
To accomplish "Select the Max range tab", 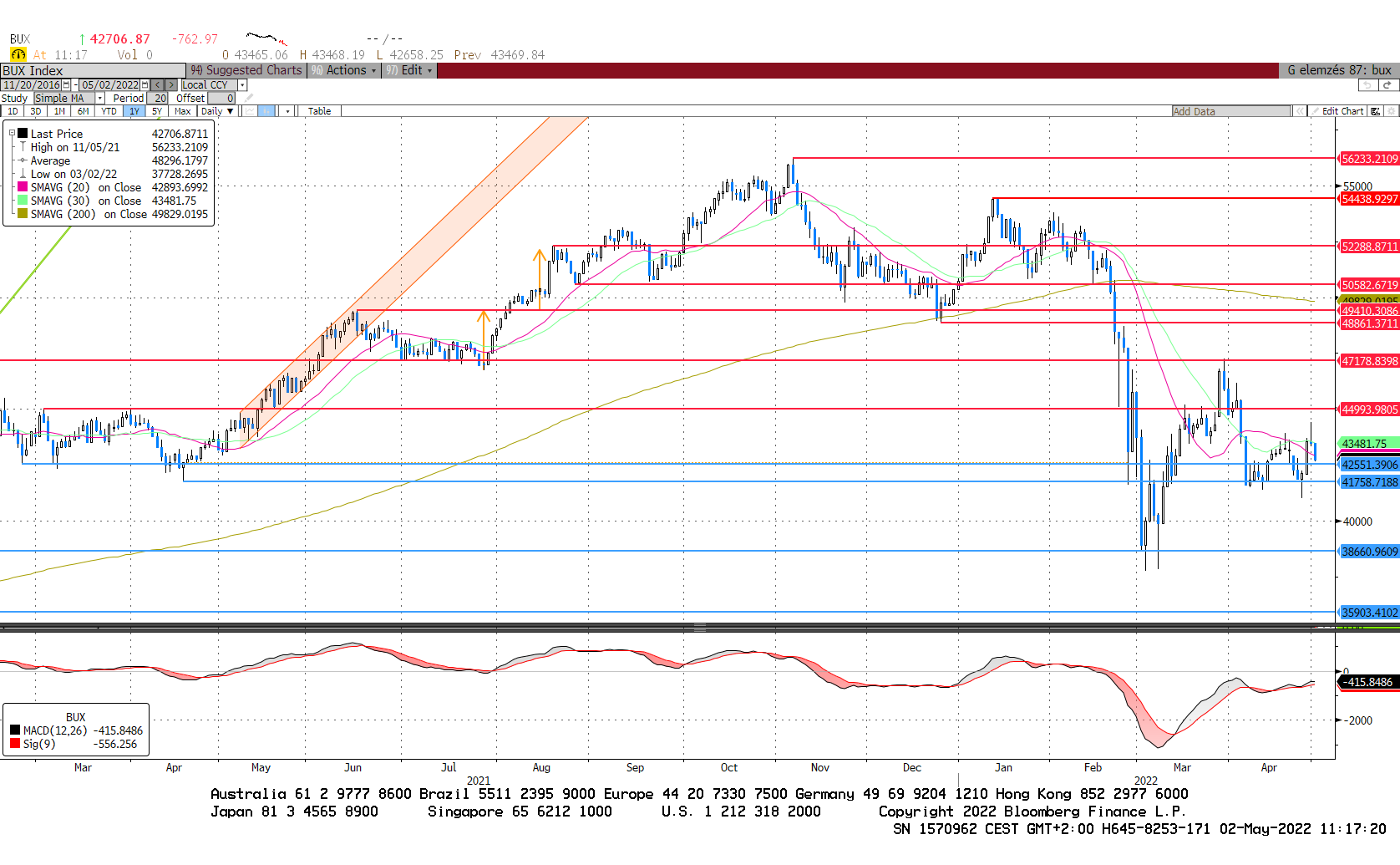I will tap(182, 111).
